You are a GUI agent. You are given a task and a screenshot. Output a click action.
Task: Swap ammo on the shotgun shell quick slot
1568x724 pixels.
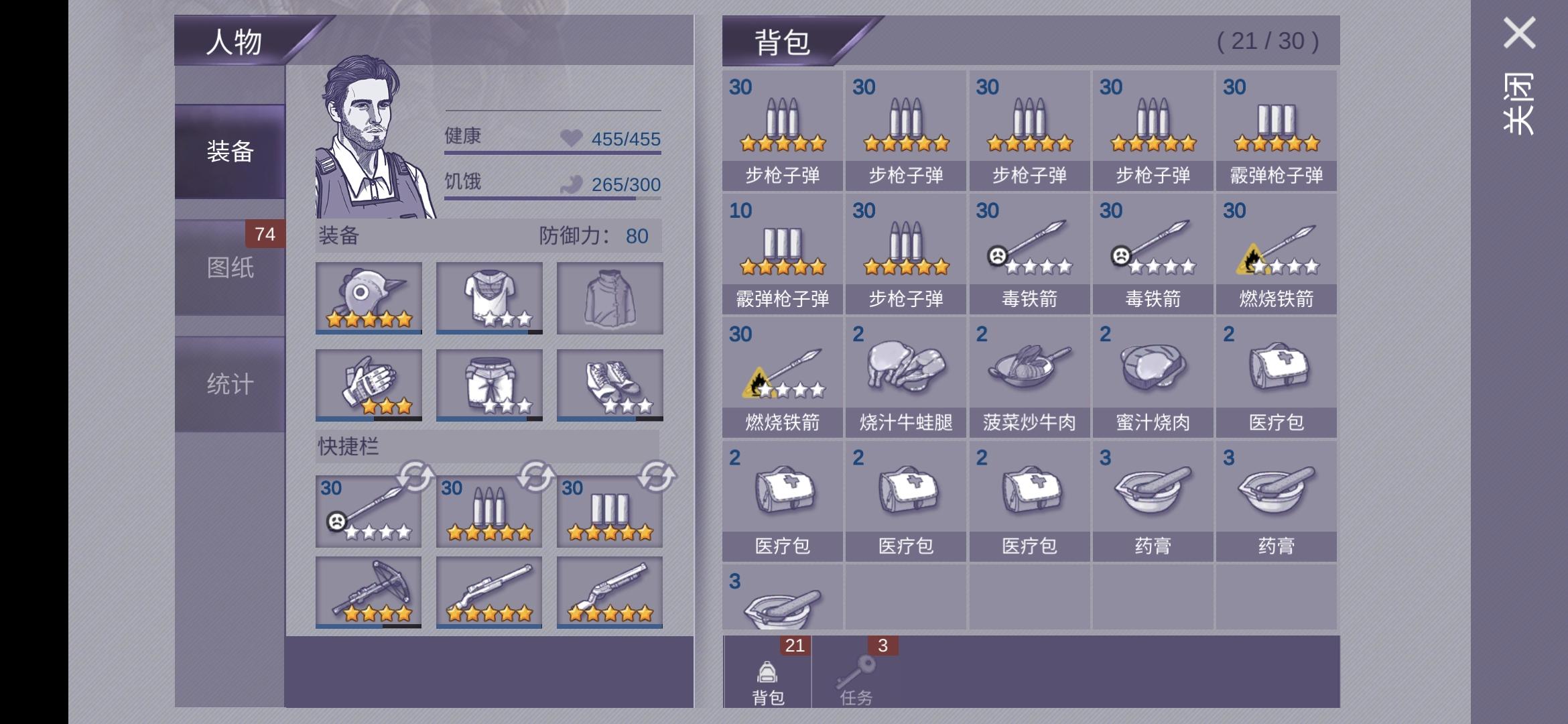pos(657,477)
